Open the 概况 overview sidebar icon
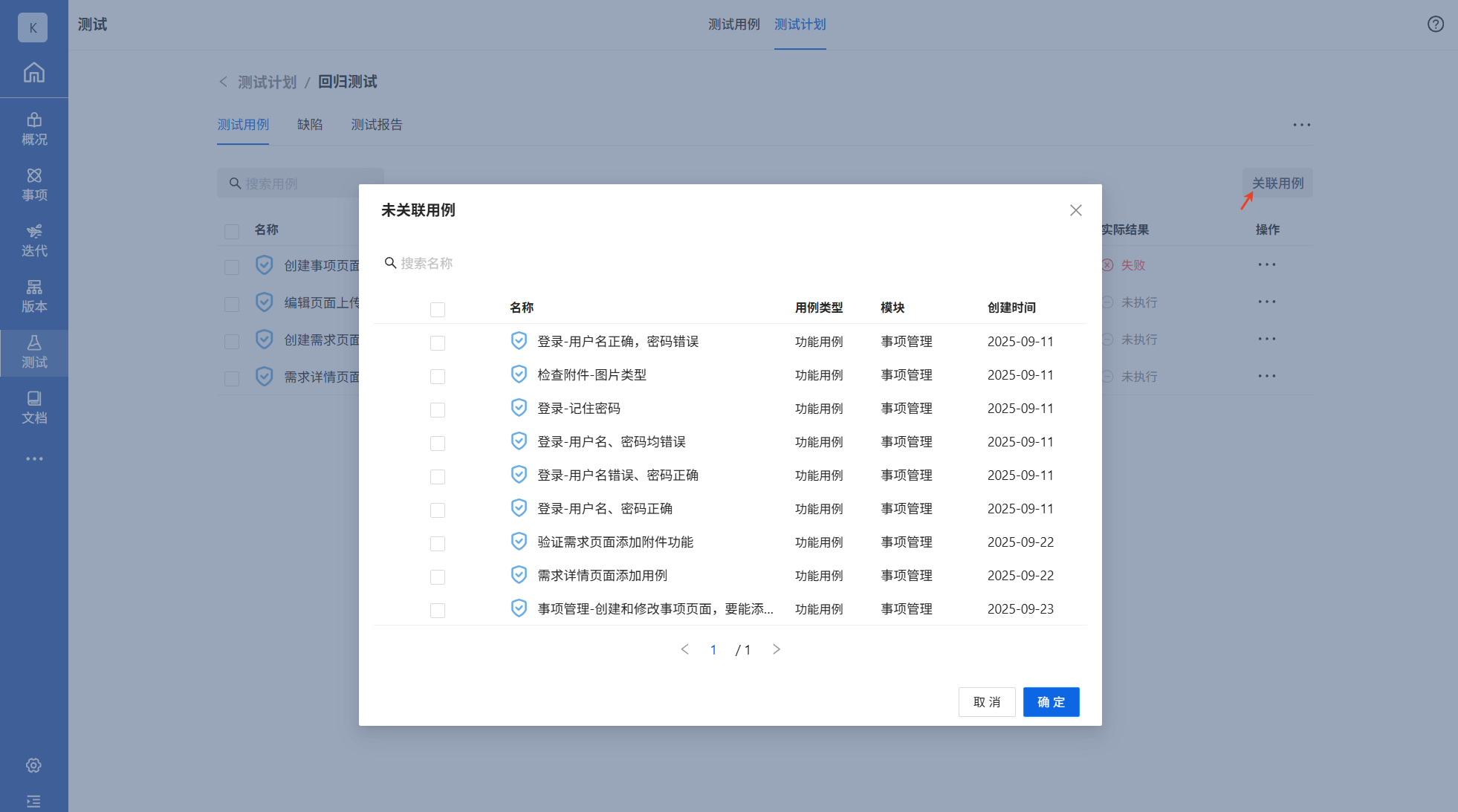 (x=33, y=129)
